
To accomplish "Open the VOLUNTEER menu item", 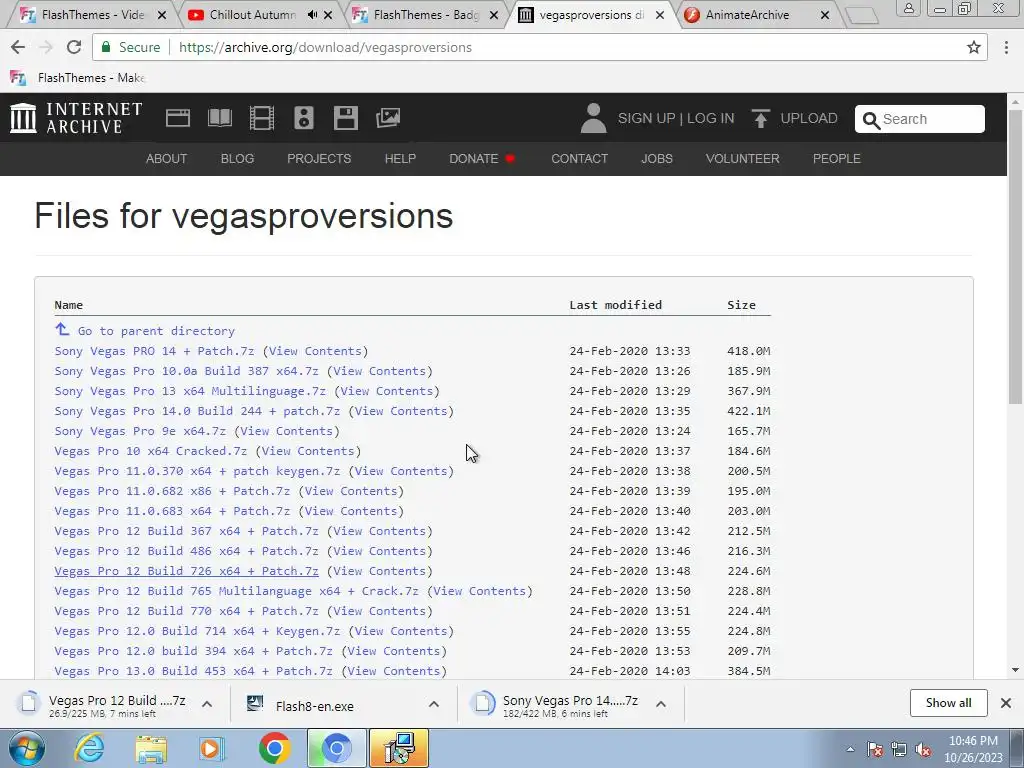I will pyautogui.click(x=743, y=159).
